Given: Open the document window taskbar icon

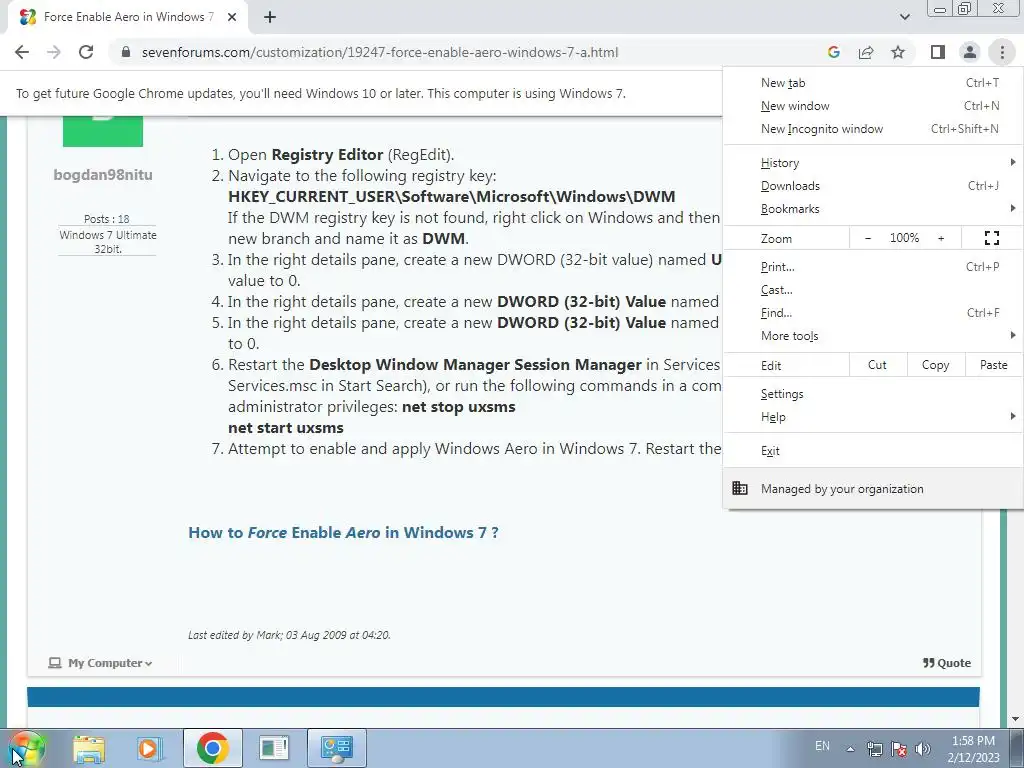Looking at the screenshot, I should point(274,748).
